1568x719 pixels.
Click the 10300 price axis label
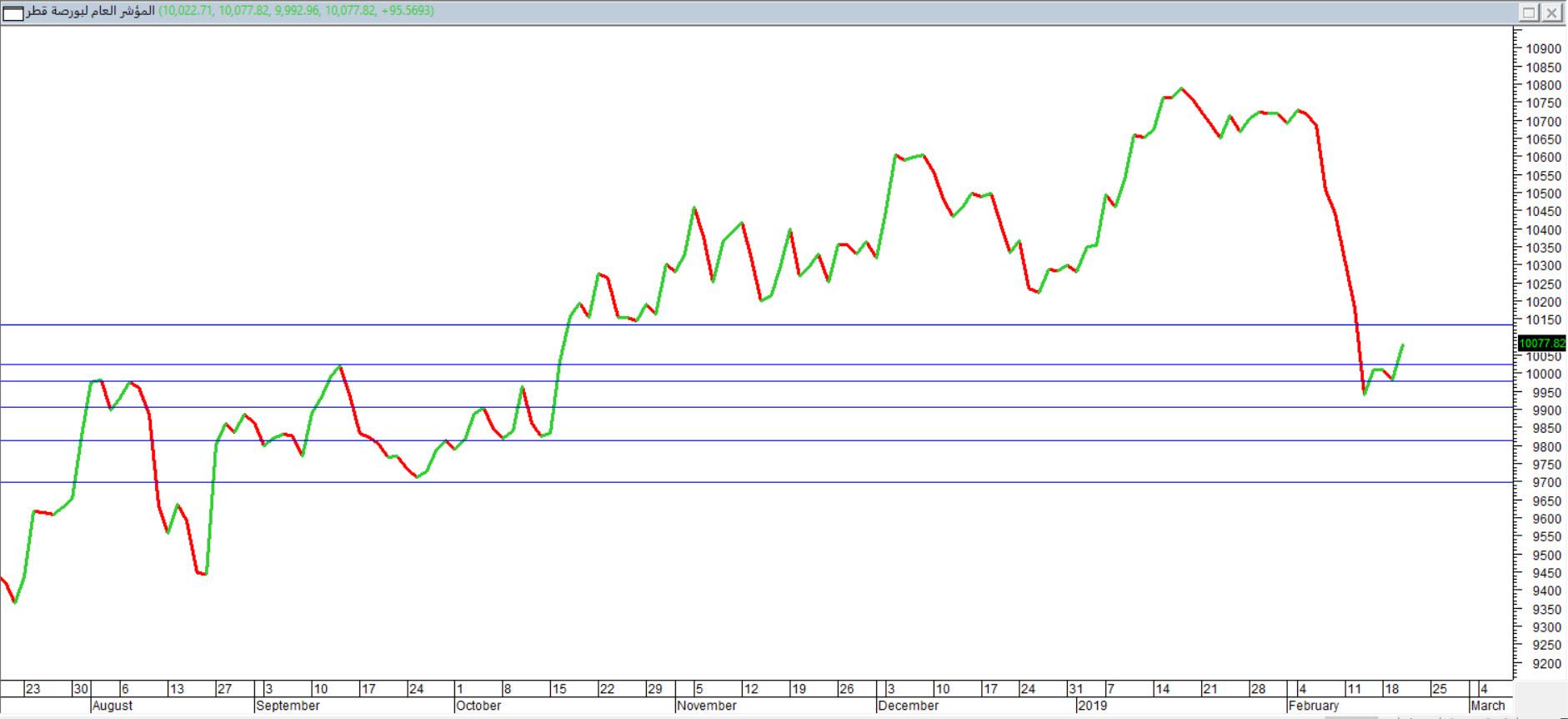pos(1544,266)
